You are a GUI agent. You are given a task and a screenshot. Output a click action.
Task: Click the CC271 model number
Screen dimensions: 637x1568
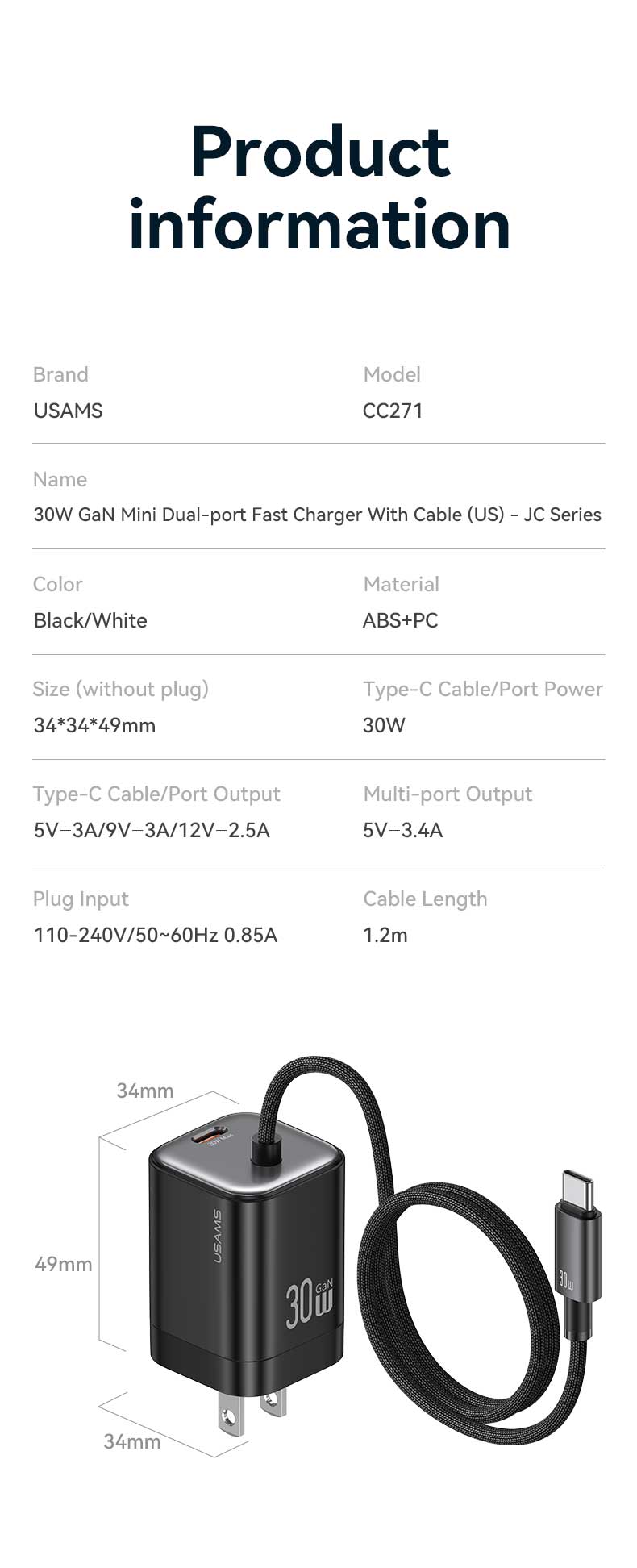(x=393, y=411)
